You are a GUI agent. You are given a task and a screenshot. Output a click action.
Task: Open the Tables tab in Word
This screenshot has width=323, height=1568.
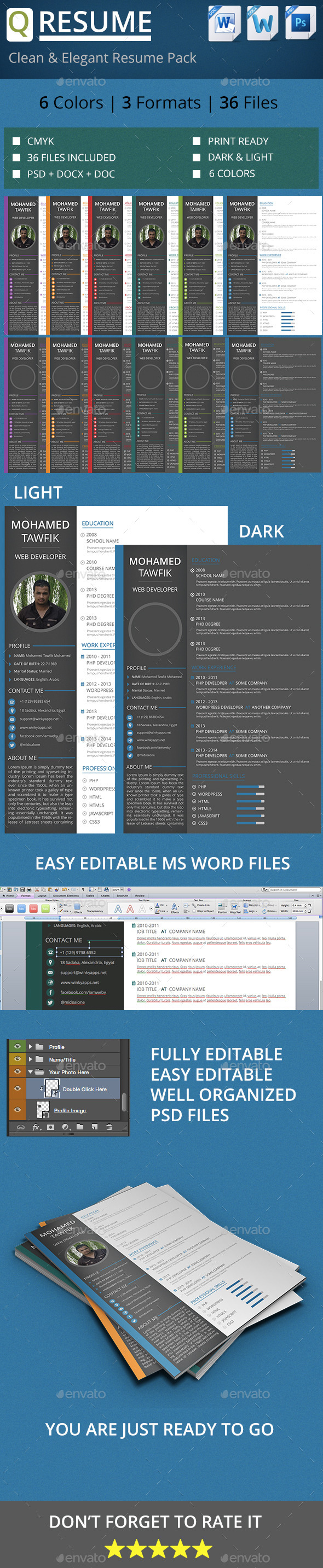click(90, 895)
